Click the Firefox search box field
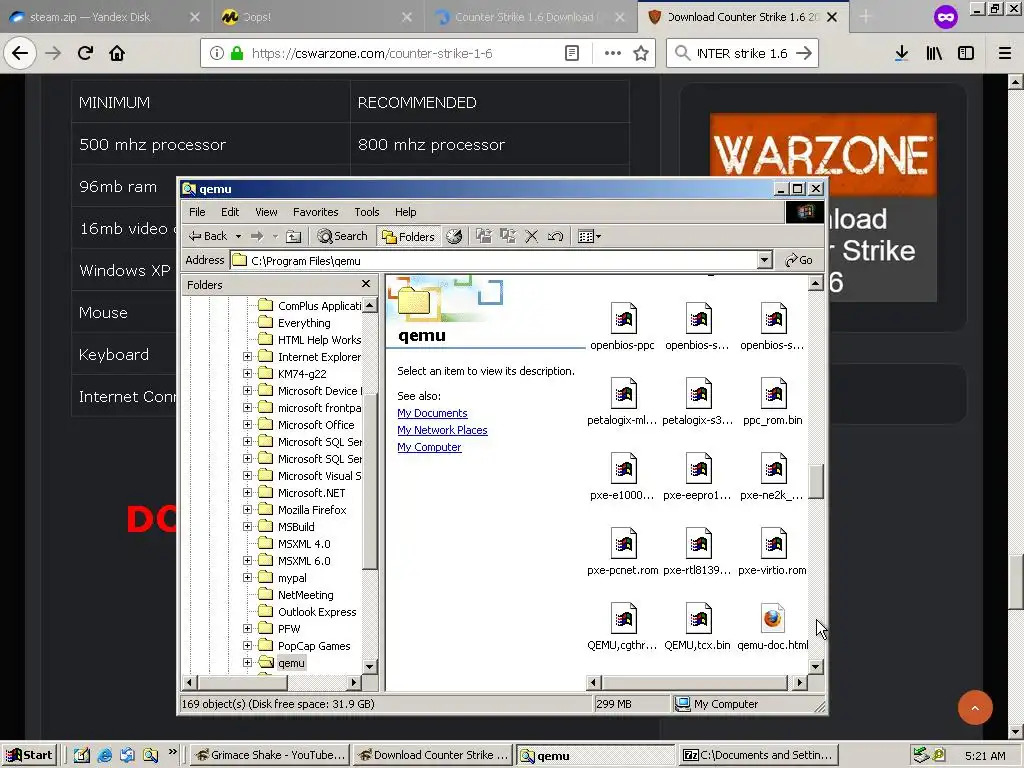 (742, 54)
